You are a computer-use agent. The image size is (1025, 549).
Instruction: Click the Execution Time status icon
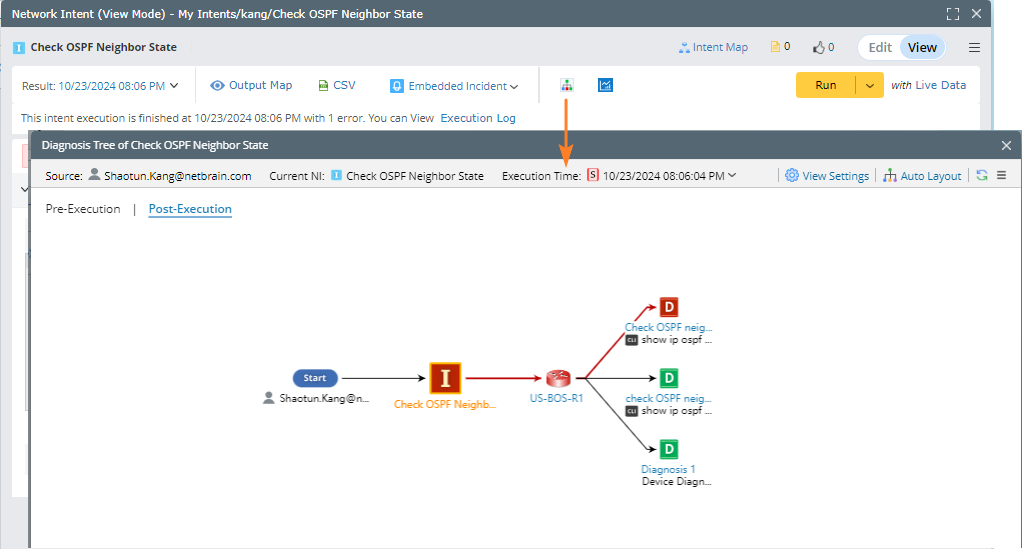point(592,175)
